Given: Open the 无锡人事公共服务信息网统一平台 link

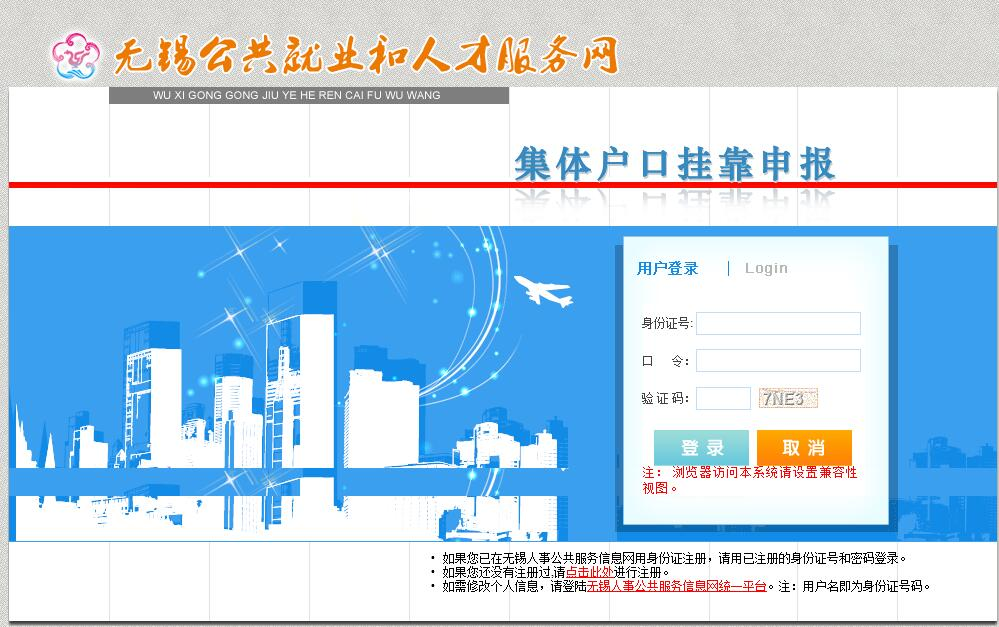Looking at the screenshot, I should click(x=676, y=586).
